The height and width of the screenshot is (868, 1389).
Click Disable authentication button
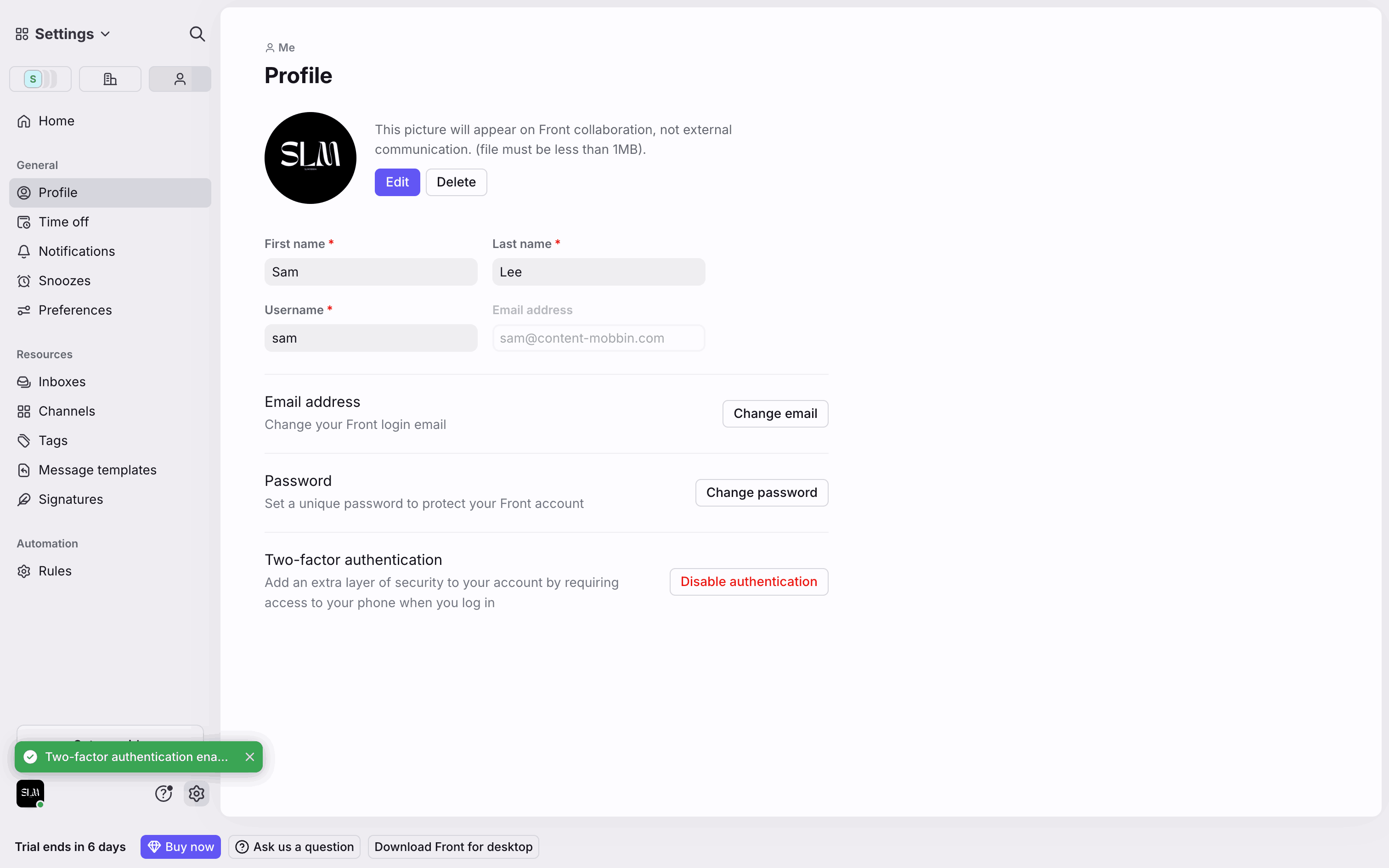coord(748,581)
